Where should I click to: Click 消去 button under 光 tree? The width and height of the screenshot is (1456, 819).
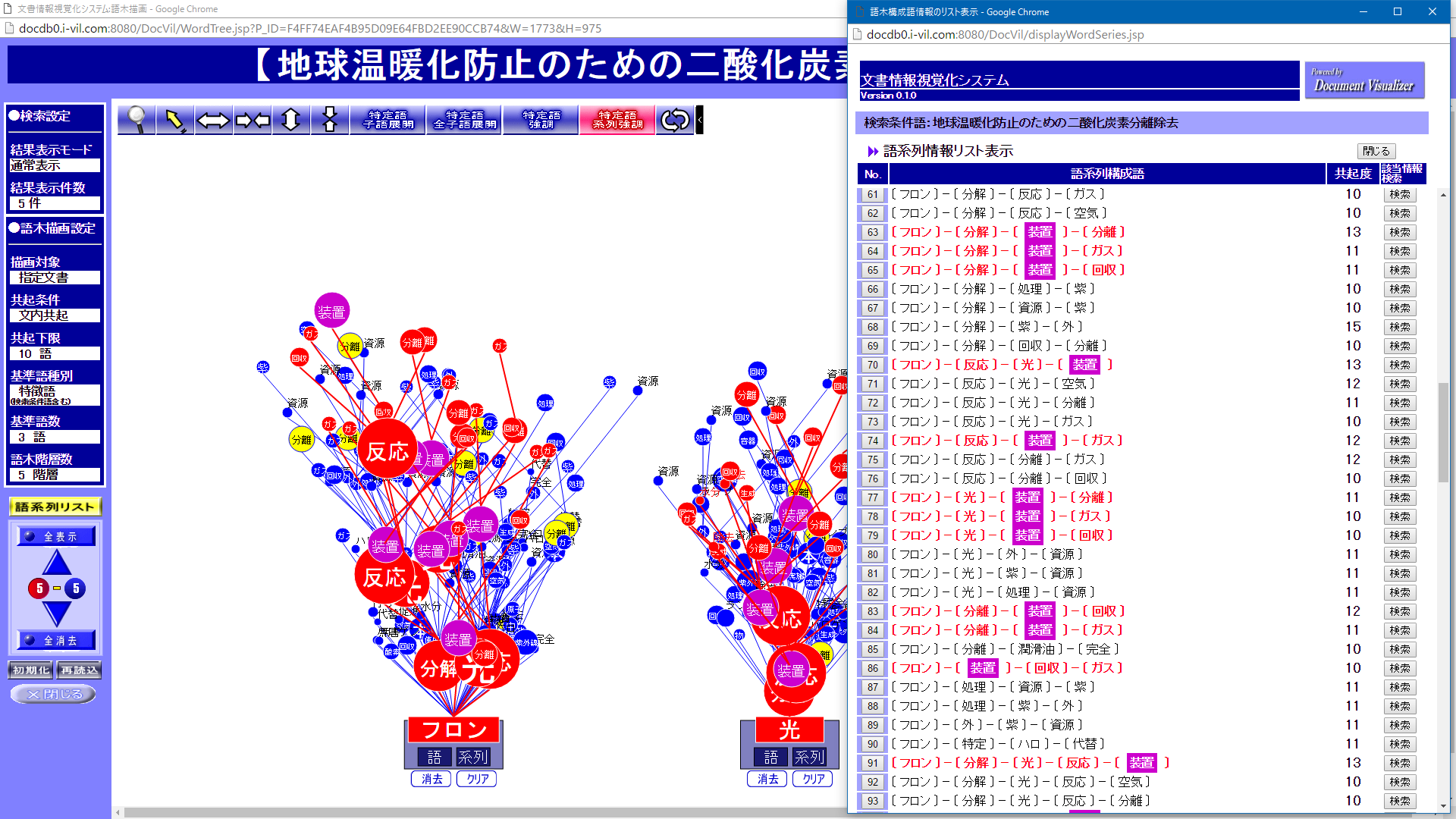767,779
